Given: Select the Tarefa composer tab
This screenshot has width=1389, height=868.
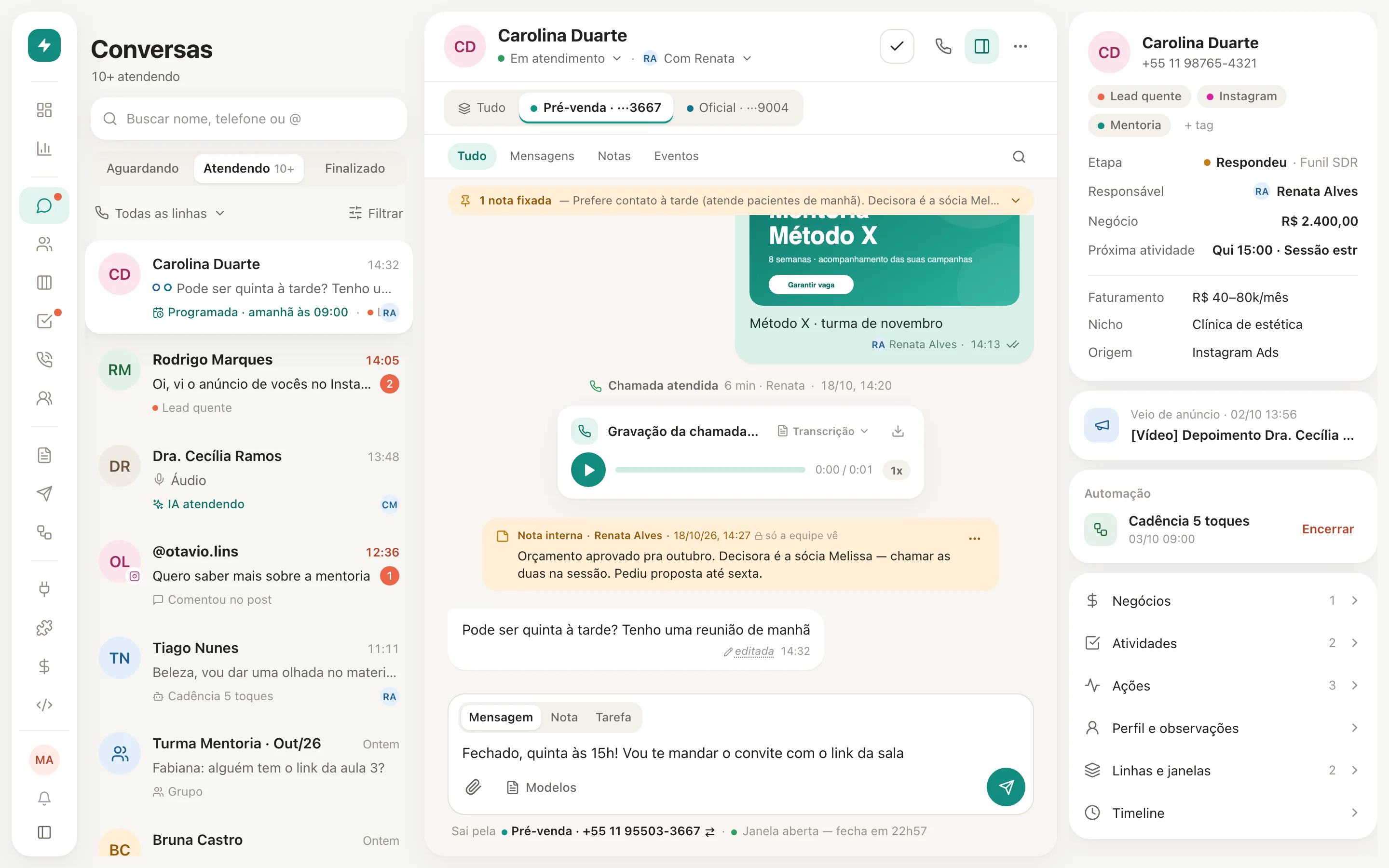Looking at the screenshot, I should tap(613, 717).
